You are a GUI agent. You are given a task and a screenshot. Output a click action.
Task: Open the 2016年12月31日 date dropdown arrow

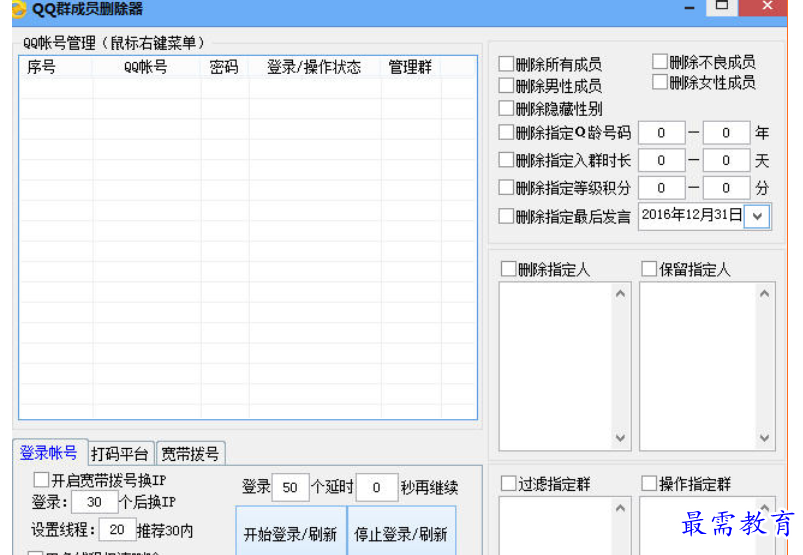[757, 216]
